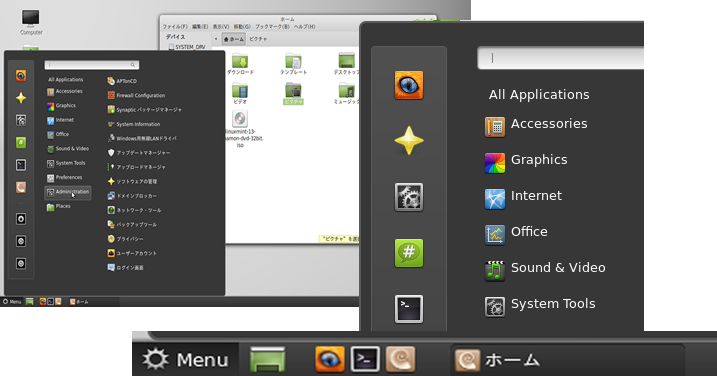Open ユーザーアカウント
Viewport: 717px width, 376px height.
pyautogui.click(x=132, y=253)
